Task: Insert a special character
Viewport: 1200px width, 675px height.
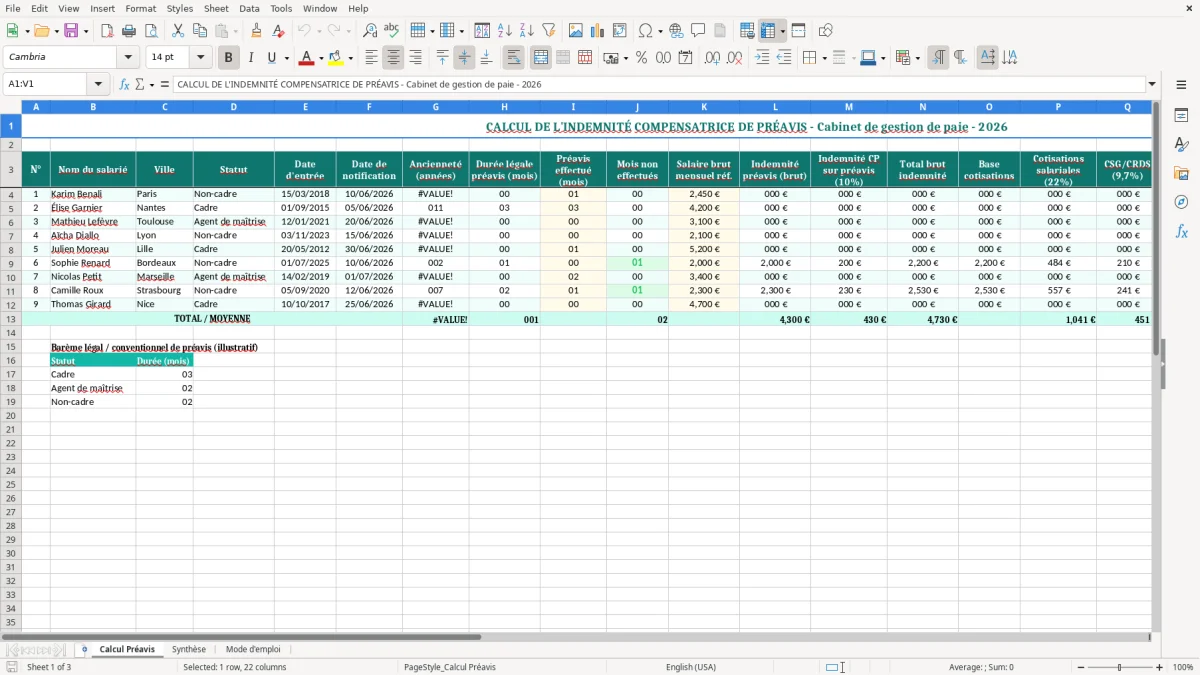Action: (x=645, y=31)
